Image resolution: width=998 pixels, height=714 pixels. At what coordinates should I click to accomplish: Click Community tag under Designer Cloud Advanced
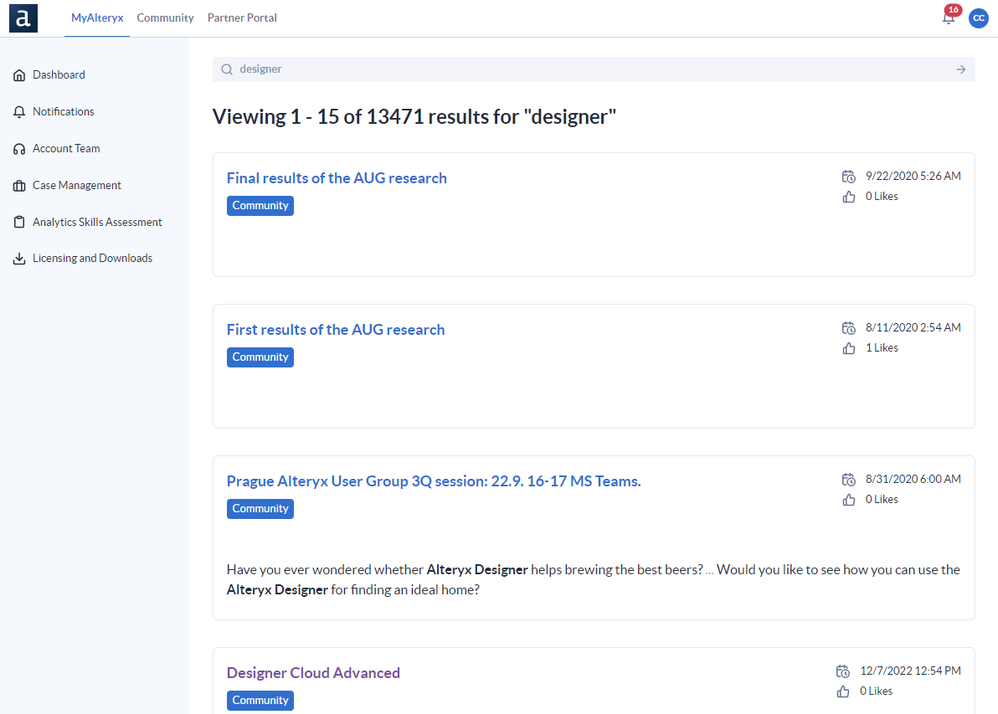(x=260, y=700)
